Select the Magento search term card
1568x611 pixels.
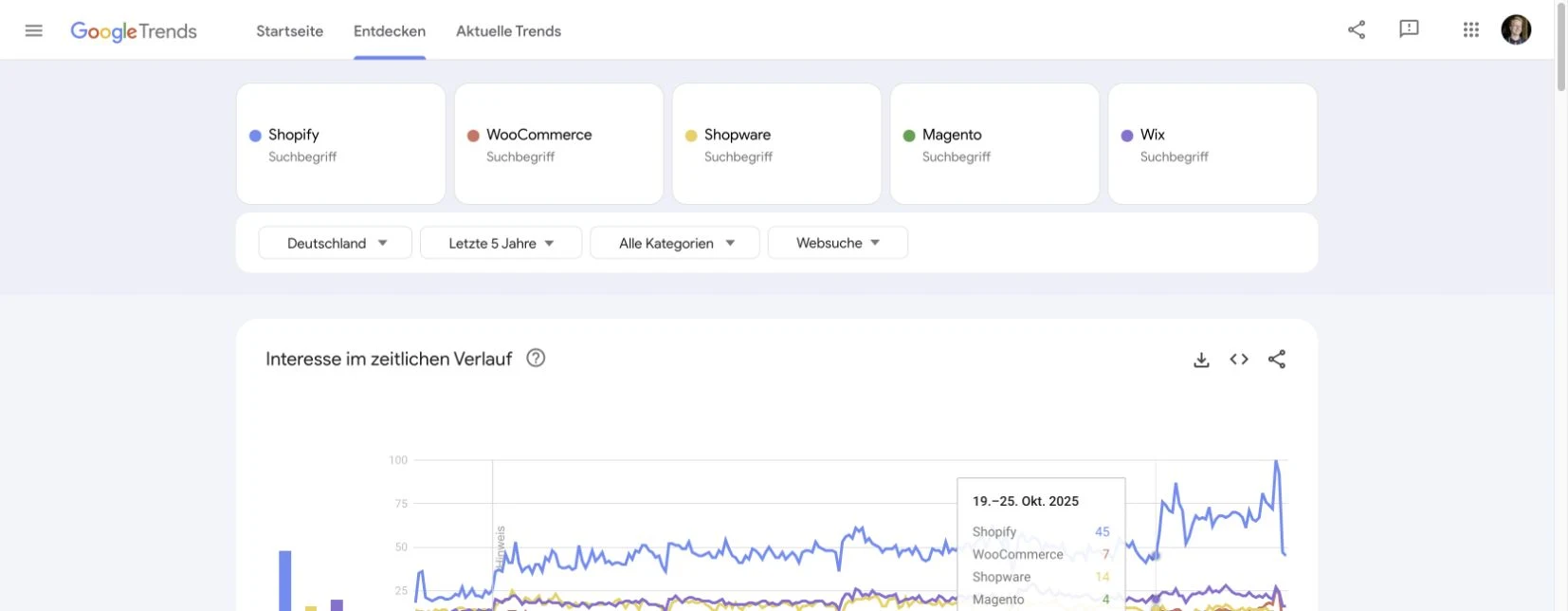tap(994, 143)
